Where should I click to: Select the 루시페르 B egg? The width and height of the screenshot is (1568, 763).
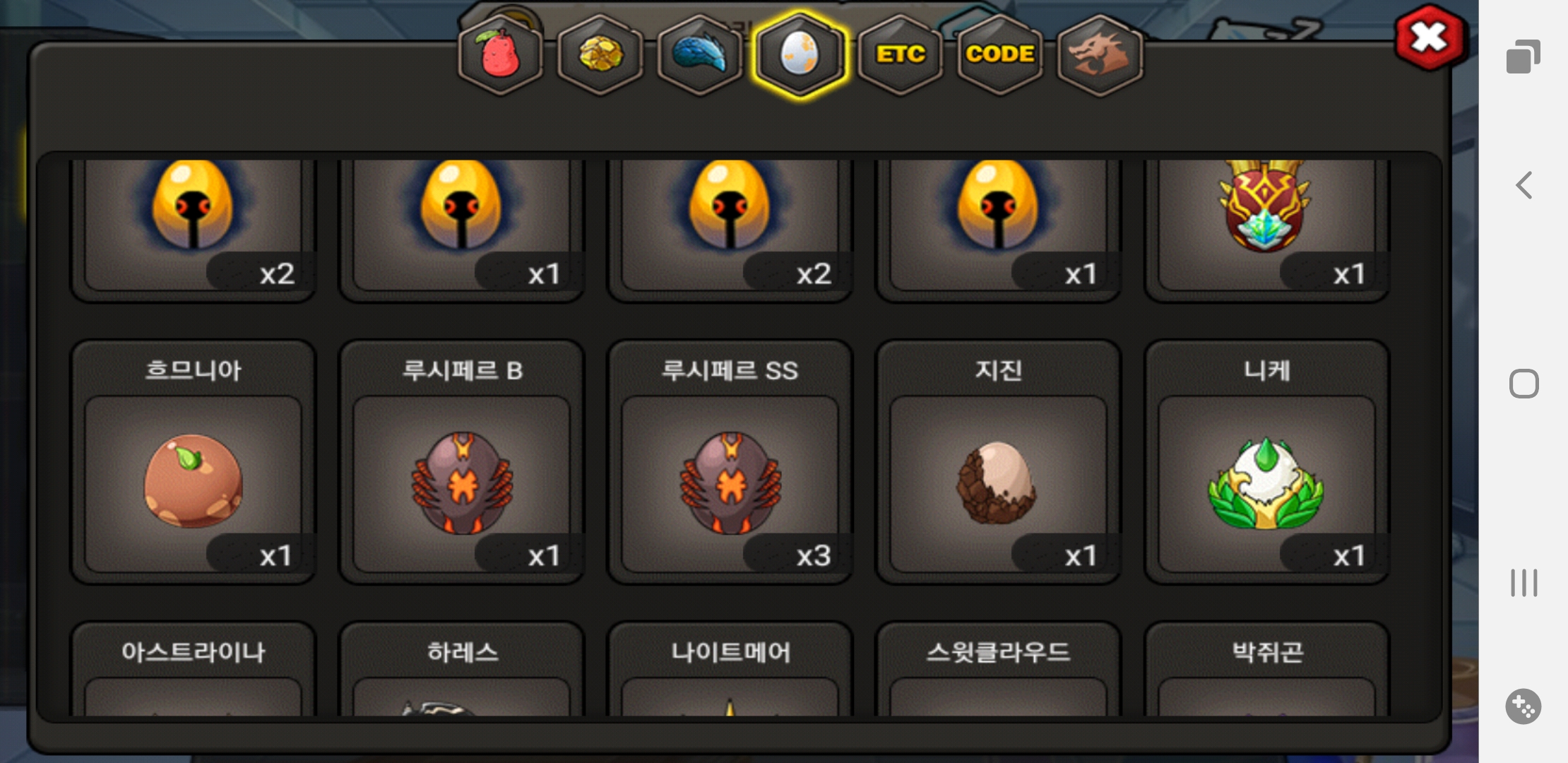click(x=461, y=462)
